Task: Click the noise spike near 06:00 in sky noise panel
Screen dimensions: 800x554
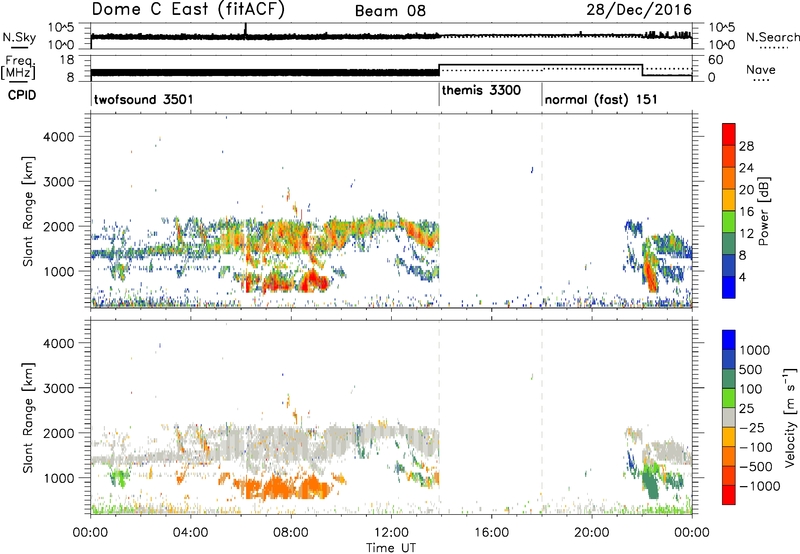Action: 245,31
